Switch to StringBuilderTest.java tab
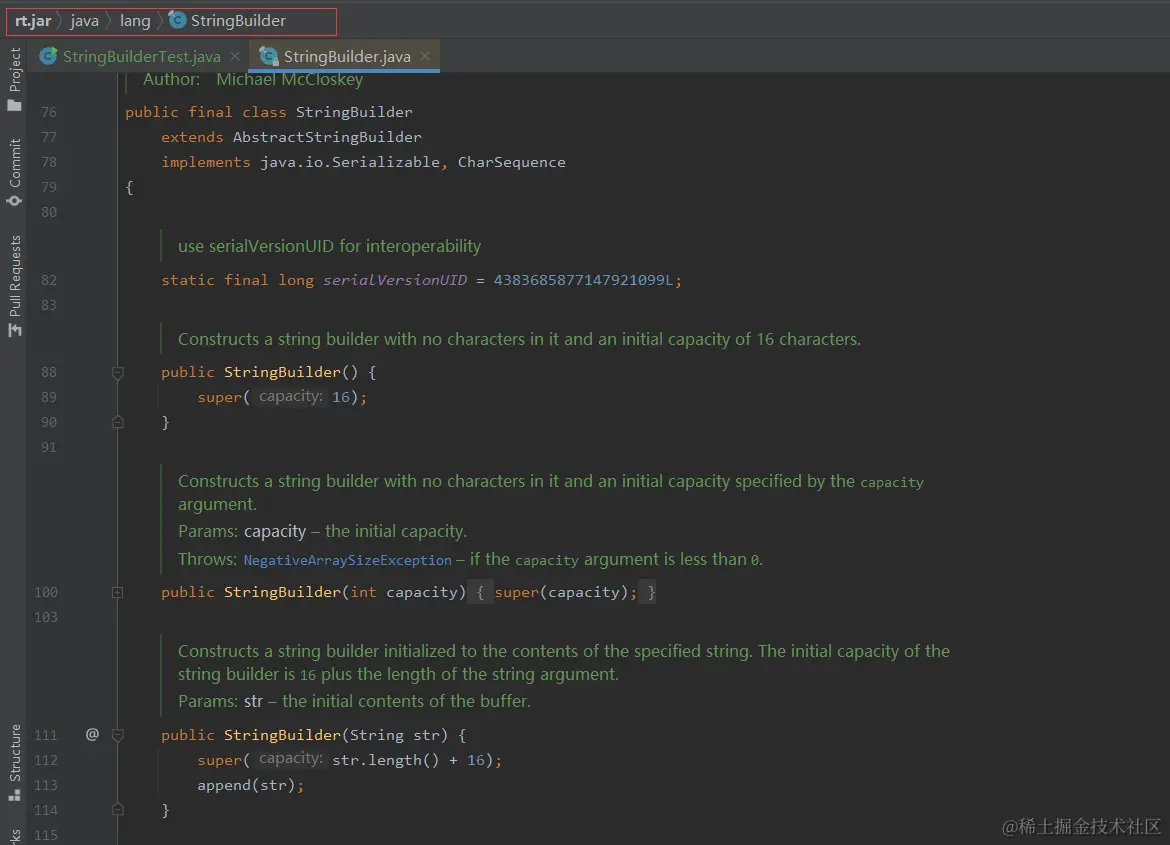1170x845 pixels. (x=142, y=57)
